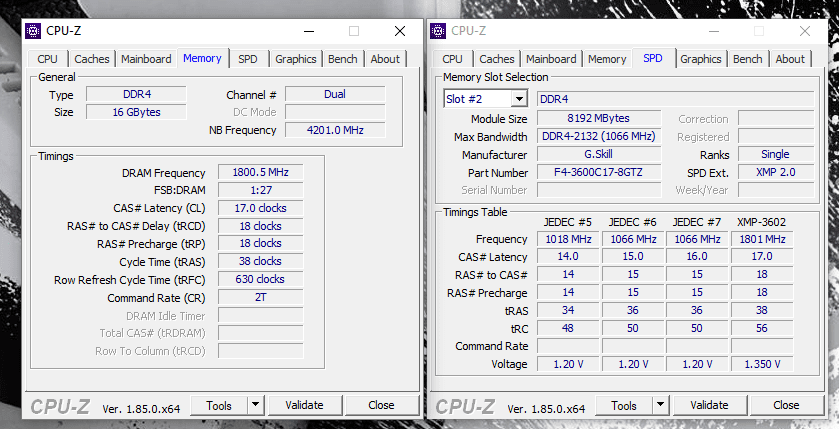The image size is (839, 429).
Task: Select NB Frequency value 4201.0 MHz
Action: click(335, 130)
